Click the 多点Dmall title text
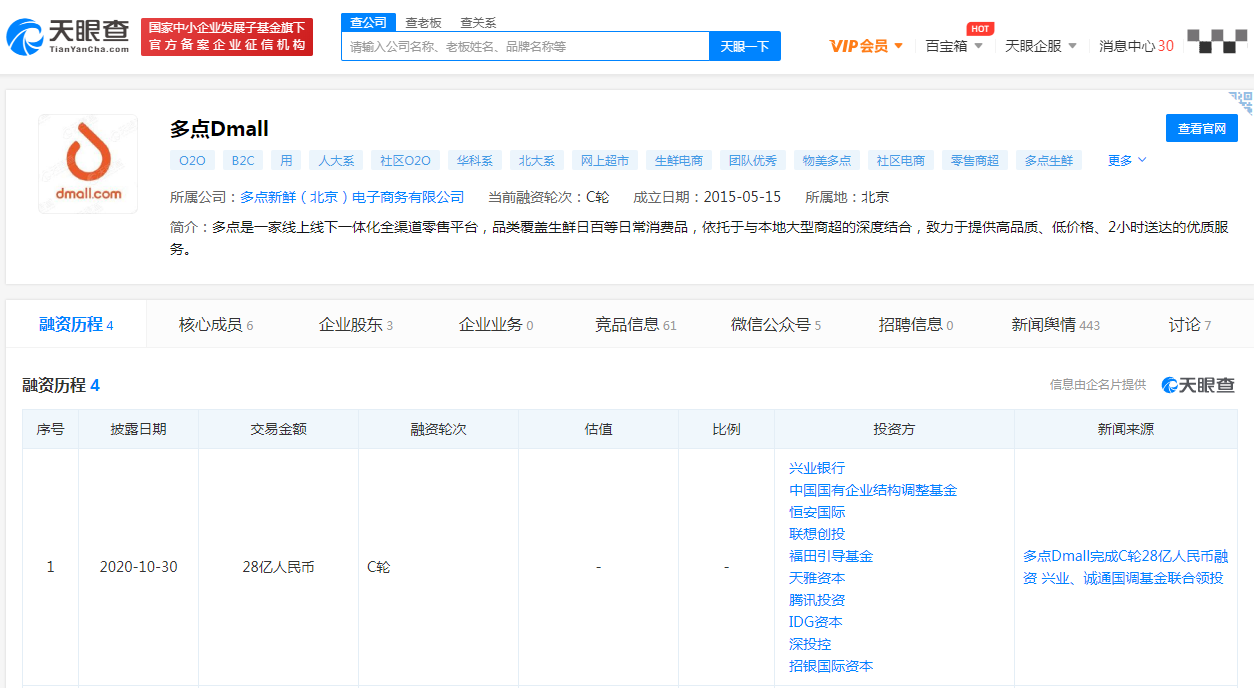Image resolution: width=1254 pixels, height=688 pixels. [x=219, y=128]
